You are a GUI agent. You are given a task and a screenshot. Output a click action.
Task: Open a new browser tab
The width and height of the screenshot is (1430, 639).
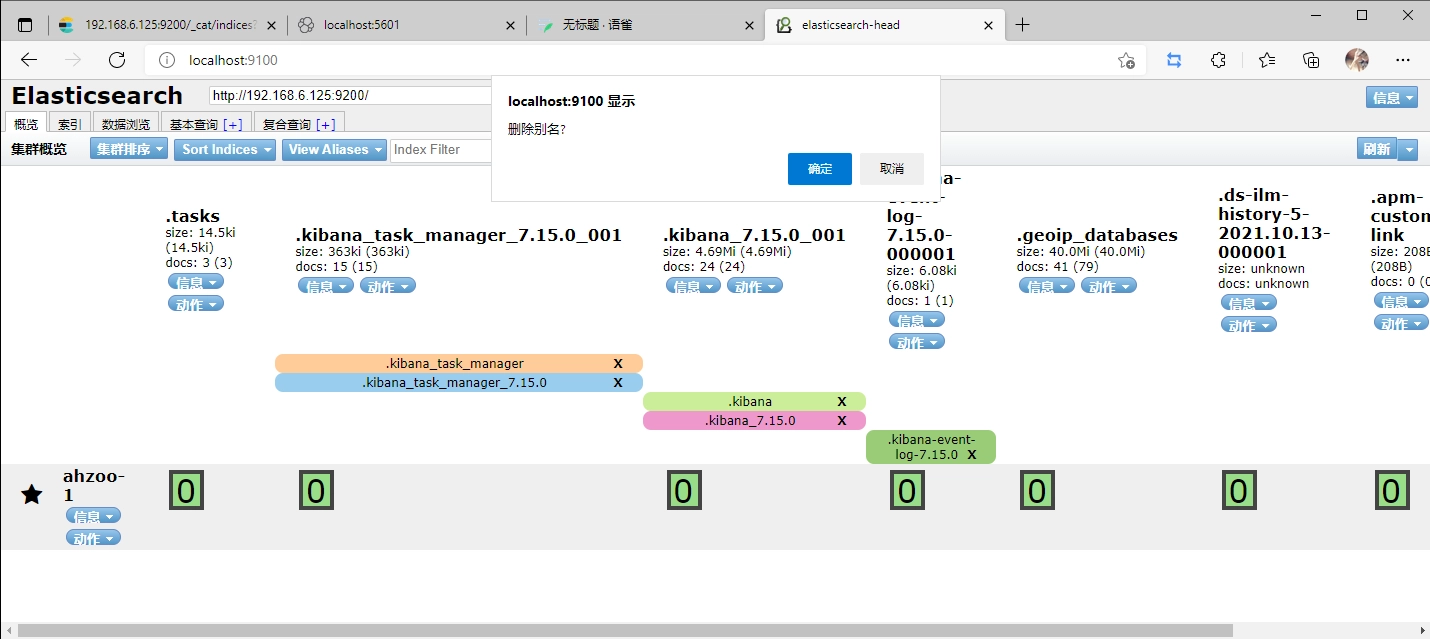click(x=1022, y=25)
